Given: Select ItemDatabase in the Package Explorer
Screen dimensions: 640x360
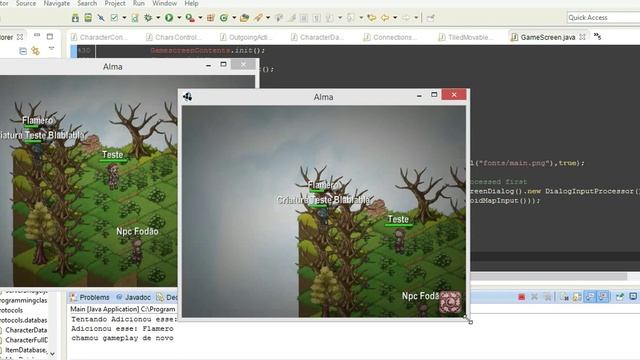Looking at the screenshot, I should coord(26,350).
